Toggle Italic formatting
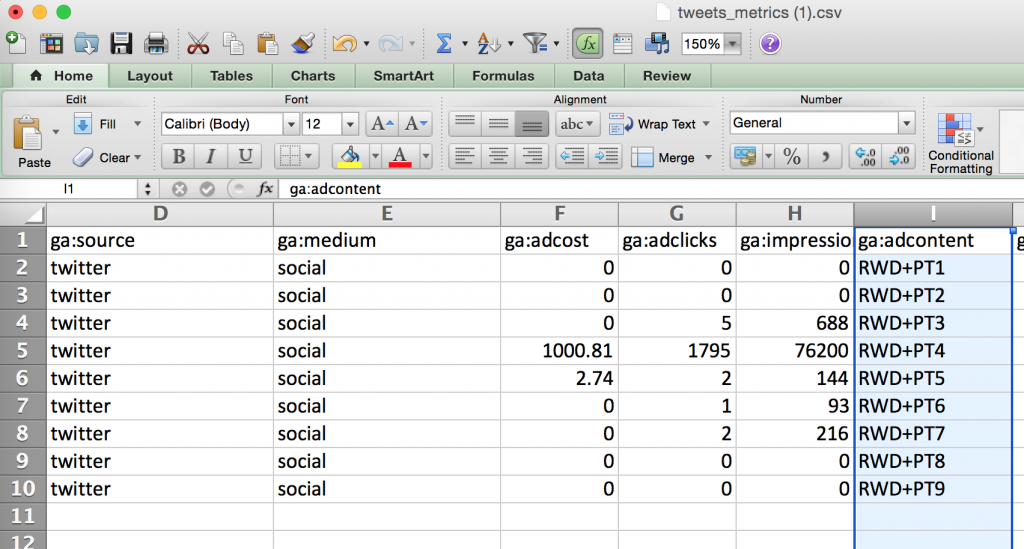This screenshot has height=549, width=1024. coord(211,157)
